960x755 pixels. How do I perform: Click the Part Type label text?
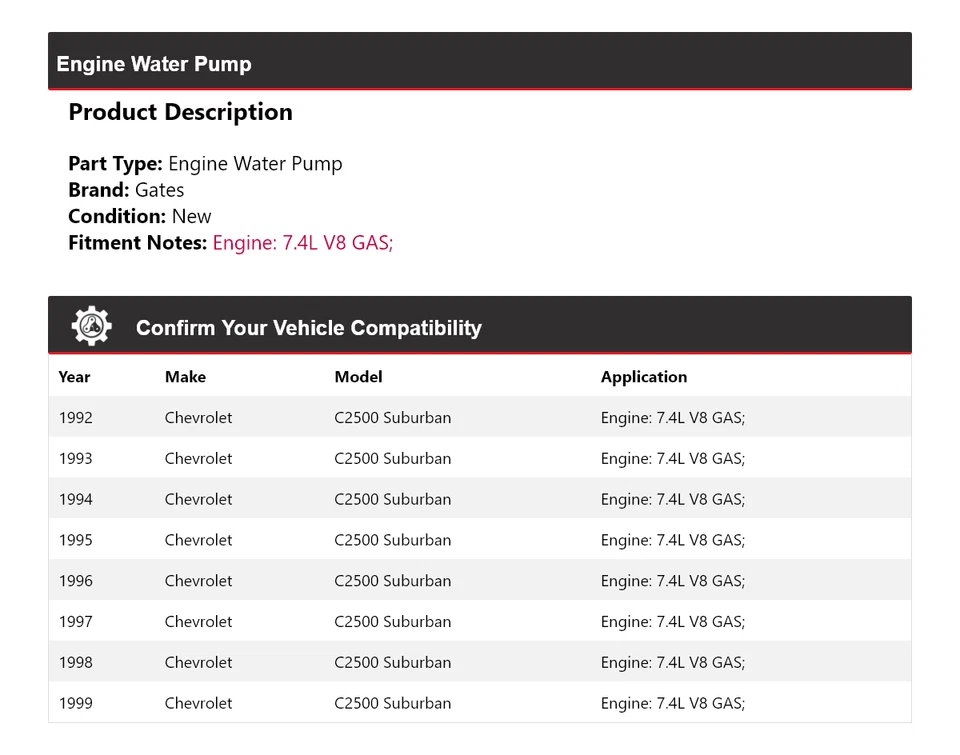[x=115, y=164]
